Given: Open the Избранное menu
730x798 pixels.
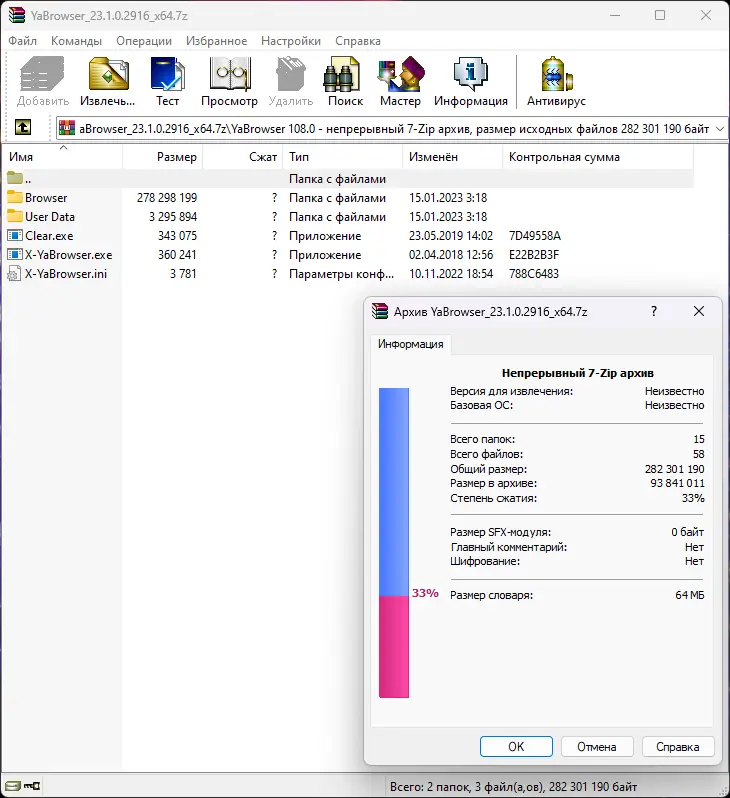Looking at the screenshot, I should [216, 41].
